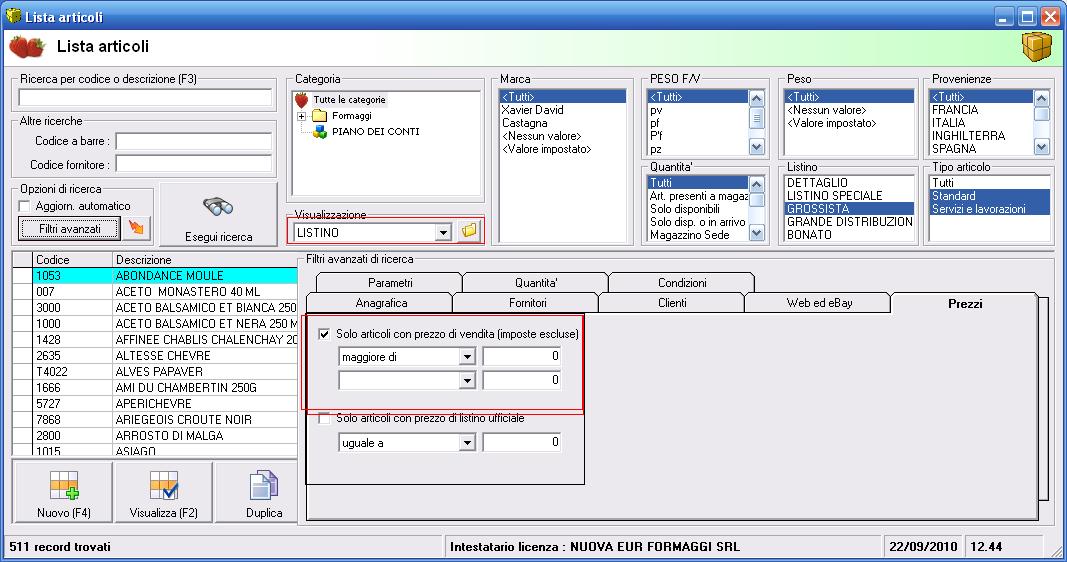
Task: Click the Duplica documents icon
Action: click(x=264, y=486)
